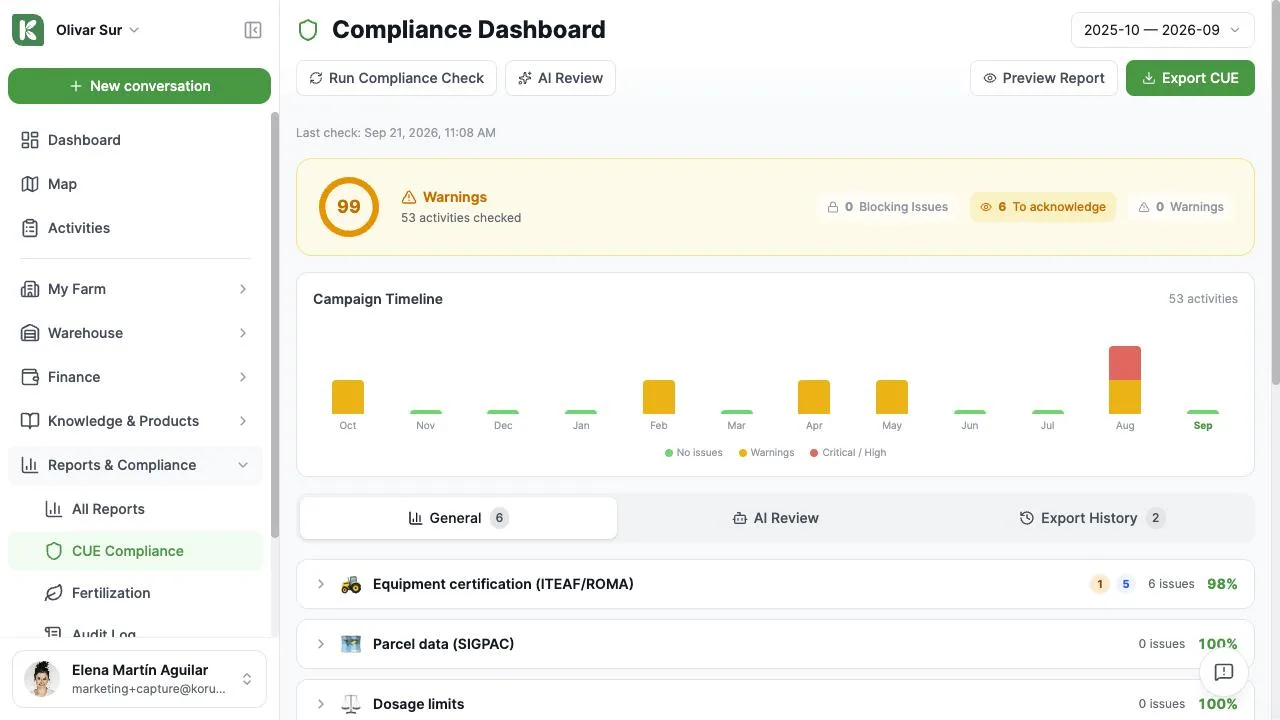Click the Activities clipboard icon

(x=30, y=228)
